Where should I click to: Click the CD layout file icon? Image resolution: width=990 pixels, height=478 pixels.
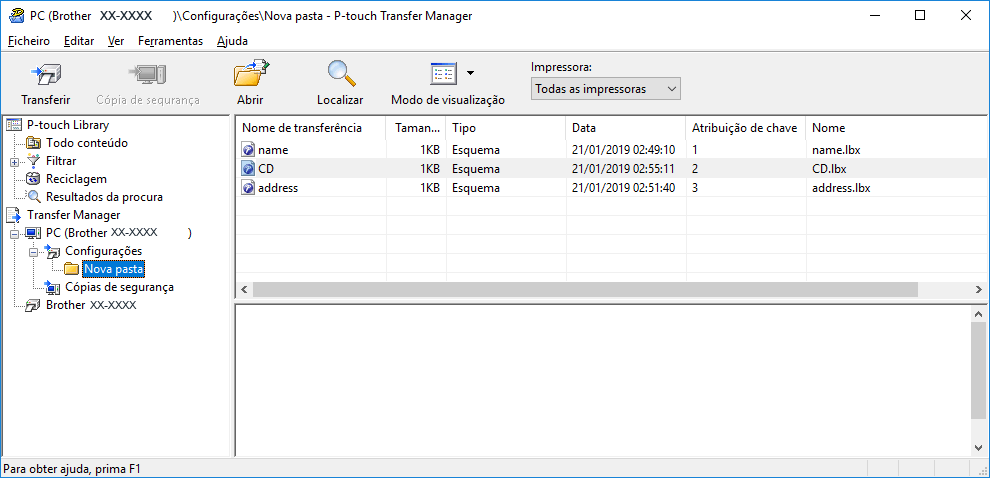click(248, 169)
